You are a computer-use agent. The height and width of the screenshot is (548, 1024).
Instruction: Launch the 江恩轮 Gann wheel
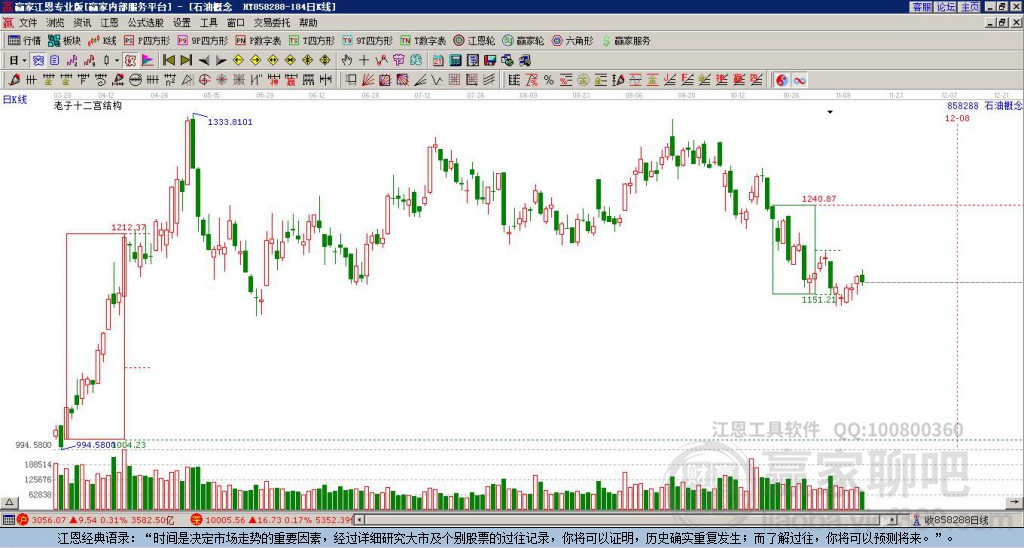[x=474, y=40]
